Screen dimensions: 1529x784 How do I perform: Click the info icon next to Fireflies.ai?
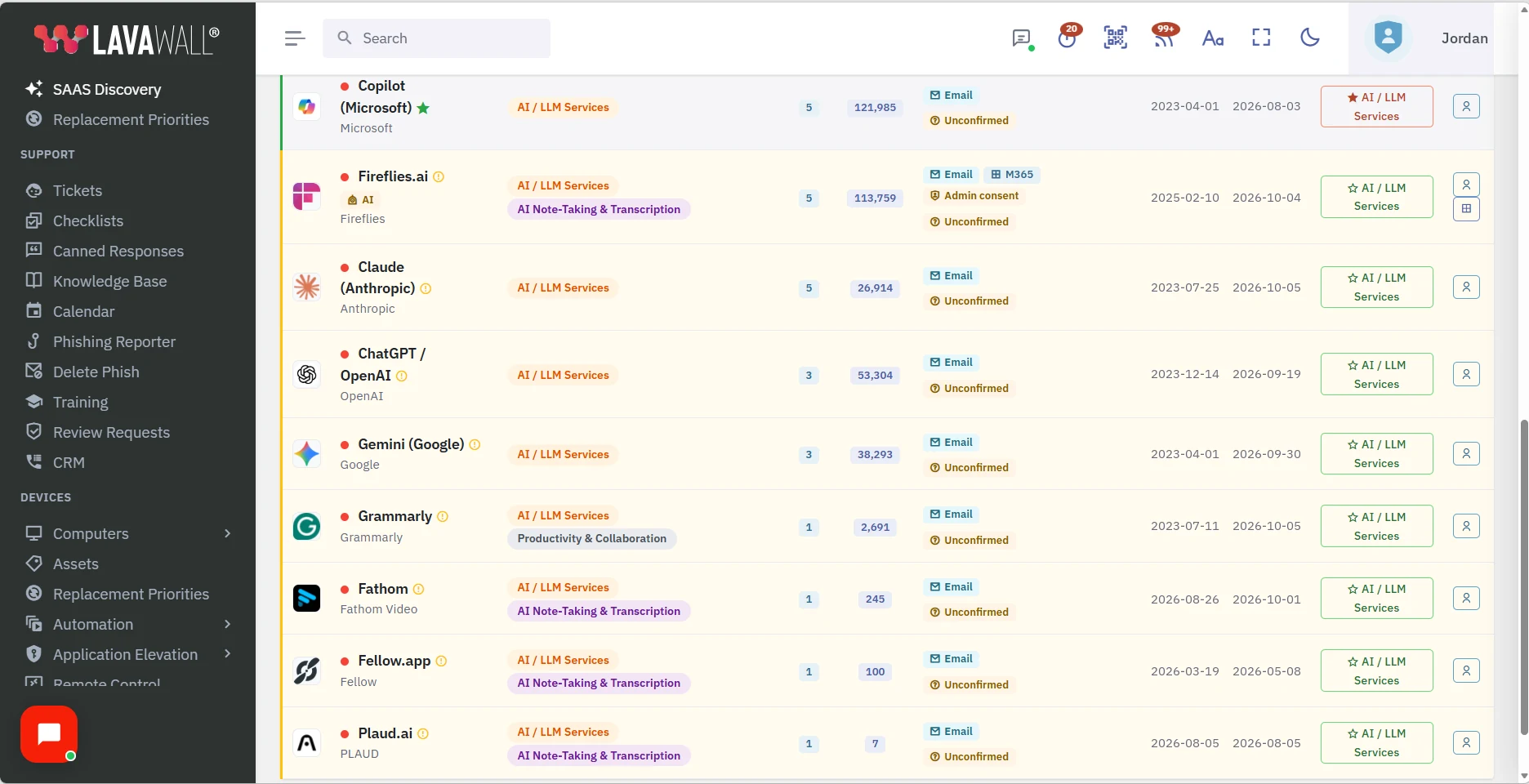click(439, 177)
